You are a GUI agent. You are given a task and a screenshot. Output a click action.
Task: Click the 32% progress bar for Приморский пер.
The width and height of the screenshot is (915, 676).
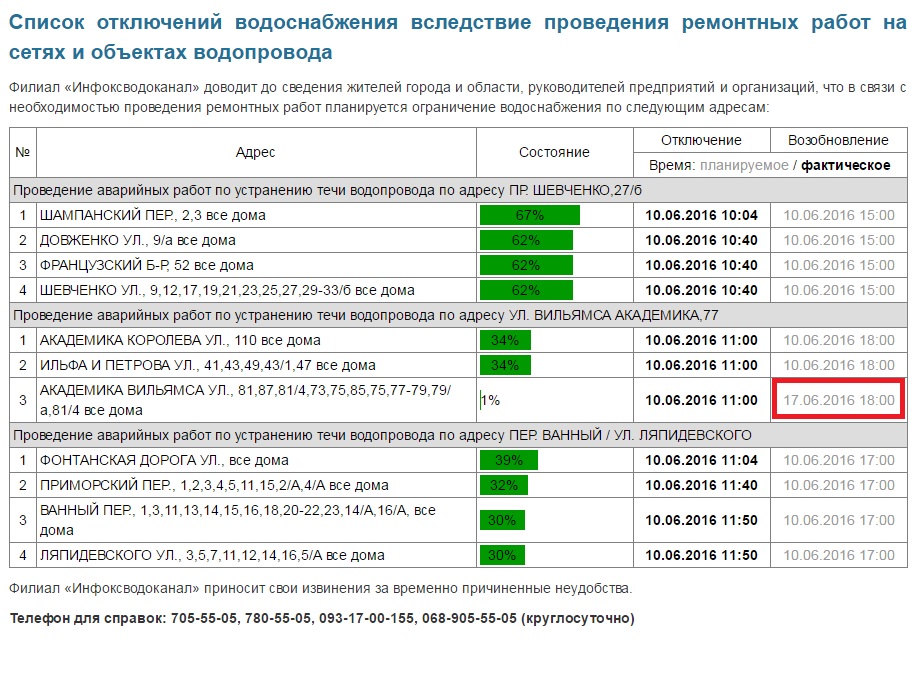(x=505, y=485)
